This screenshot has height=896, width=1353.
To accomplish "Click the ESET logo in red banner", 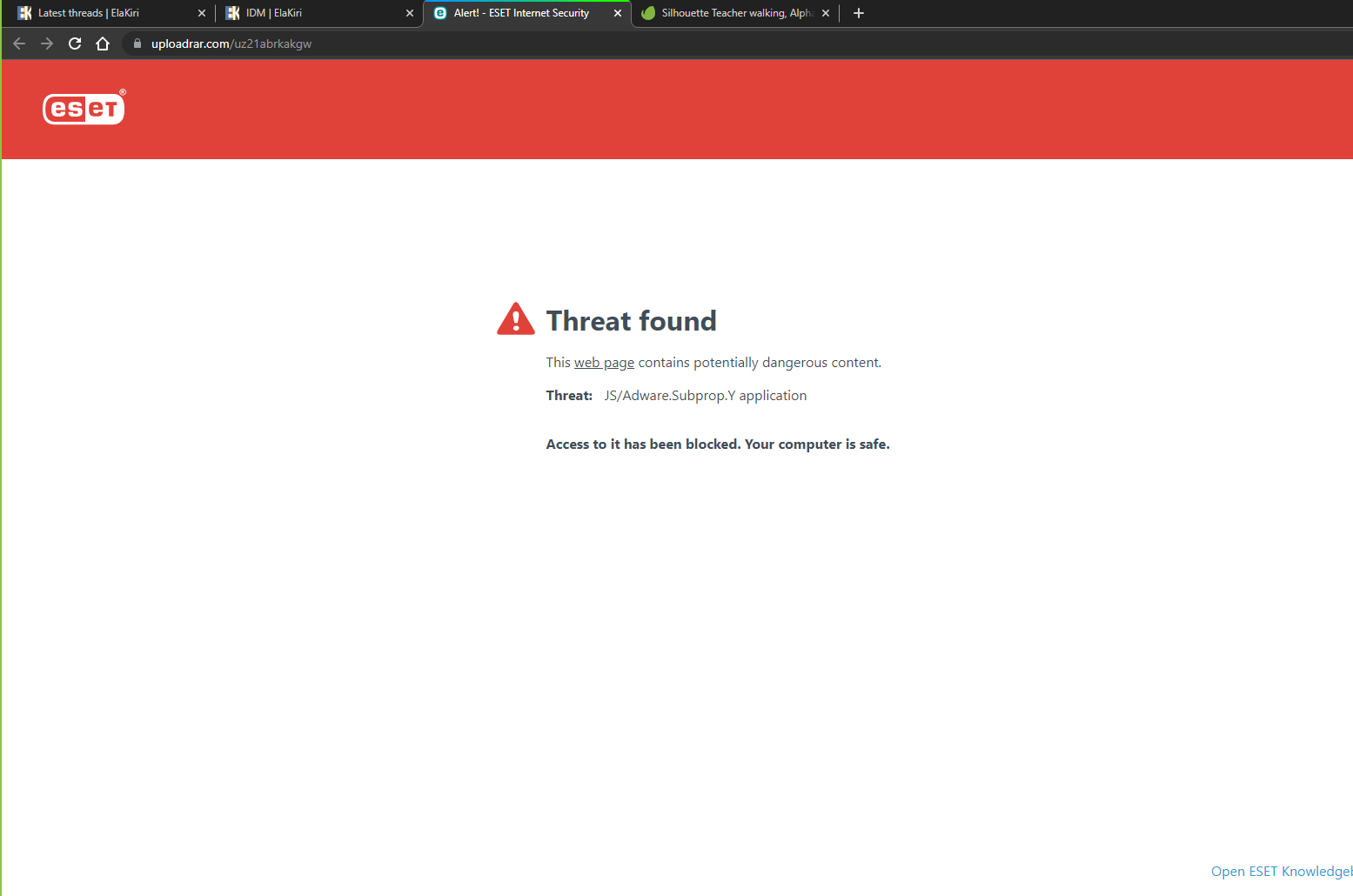I will tap(84, 108).
